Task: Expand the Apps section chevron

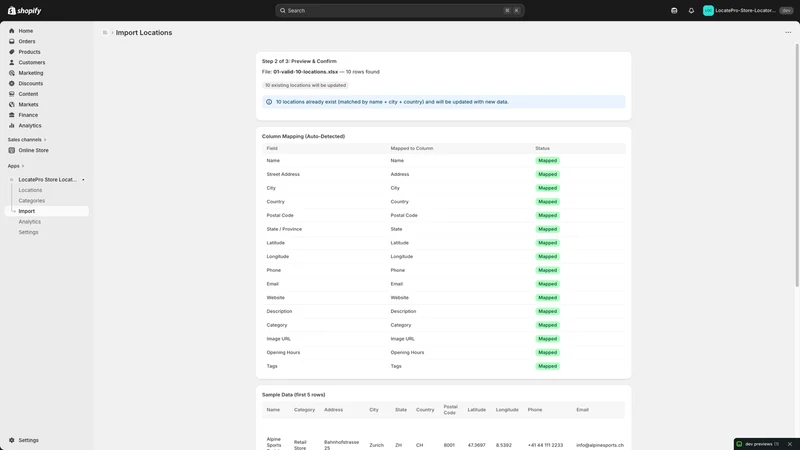Action: (23, 166)
